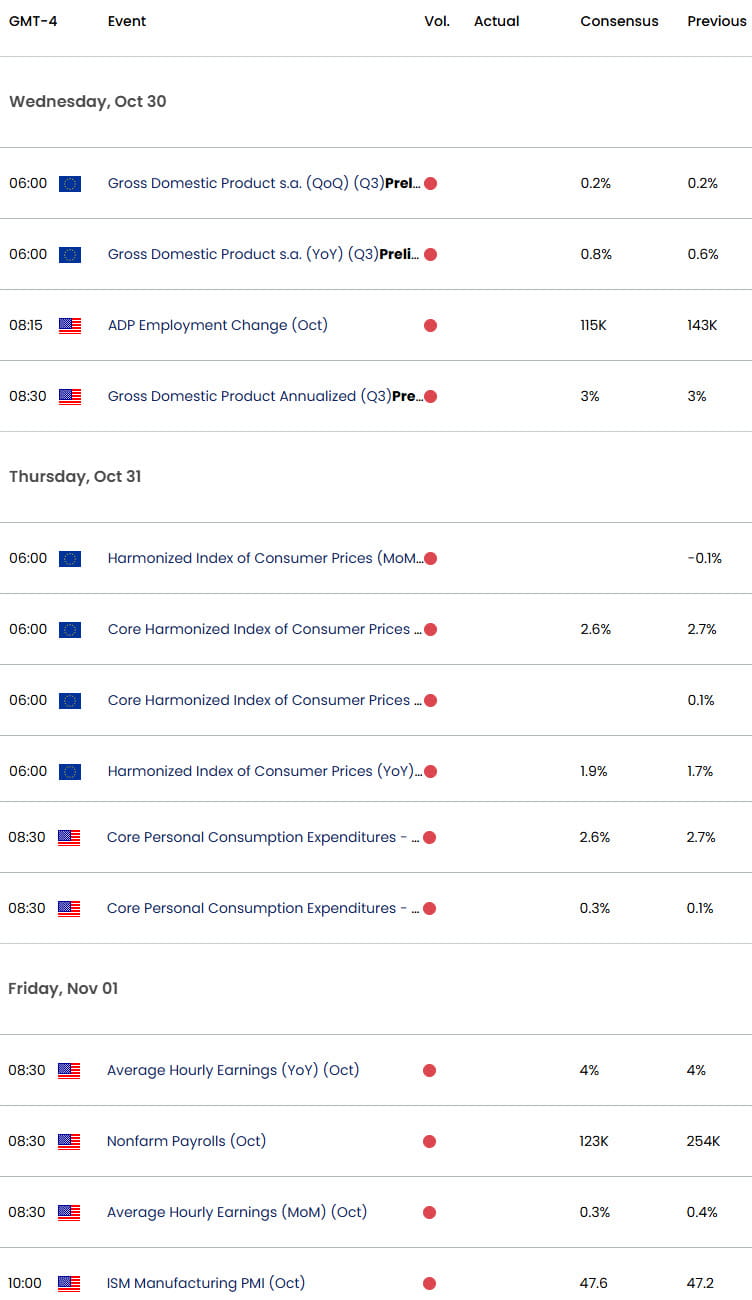The height and width of the screenshot is (1300, 752).
Task: Click the red volatility dot for ADP Employment Change
Action: point(429,325)
